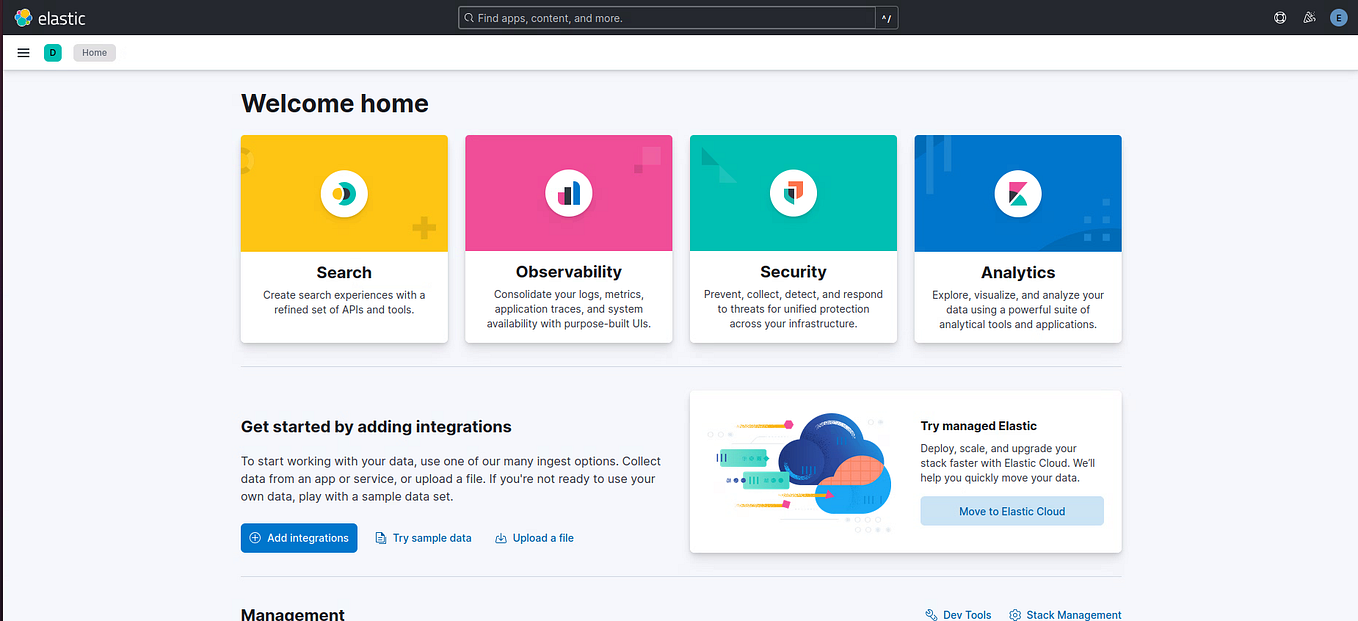This screenshot has width=1358, height=621.
Task: Select the Search solution icon
Action: (x=344, y=193)
